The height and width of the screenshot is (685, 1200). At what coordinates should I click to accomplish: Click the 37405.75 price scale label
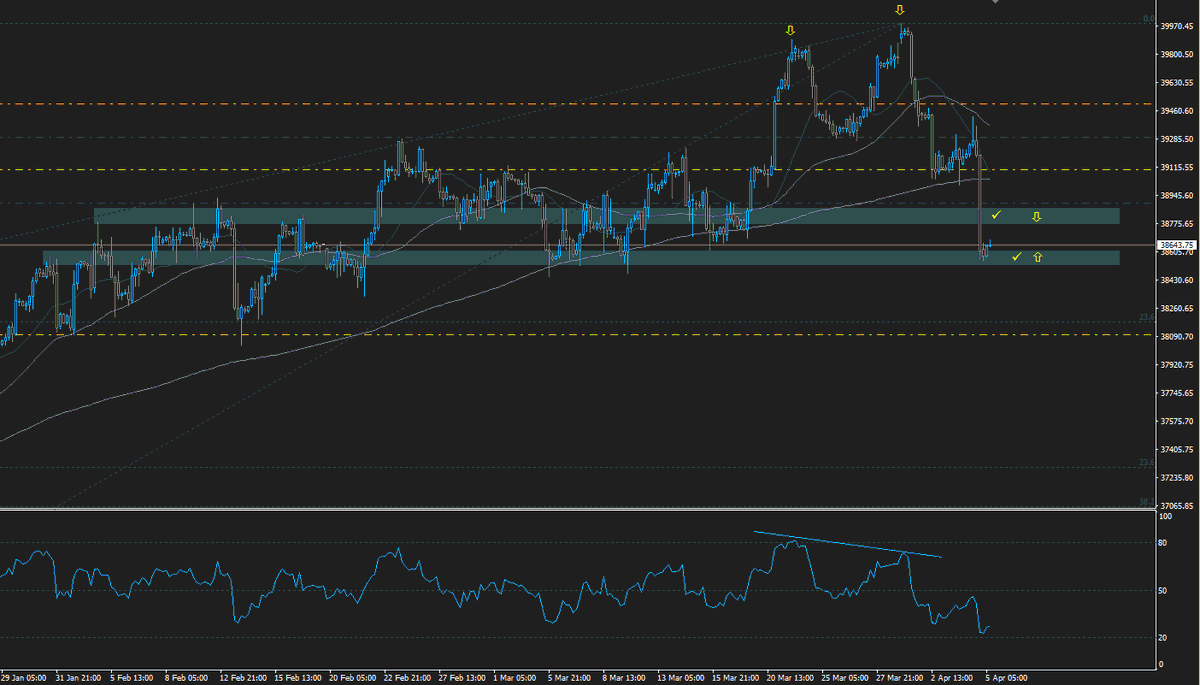[1176, 449]
